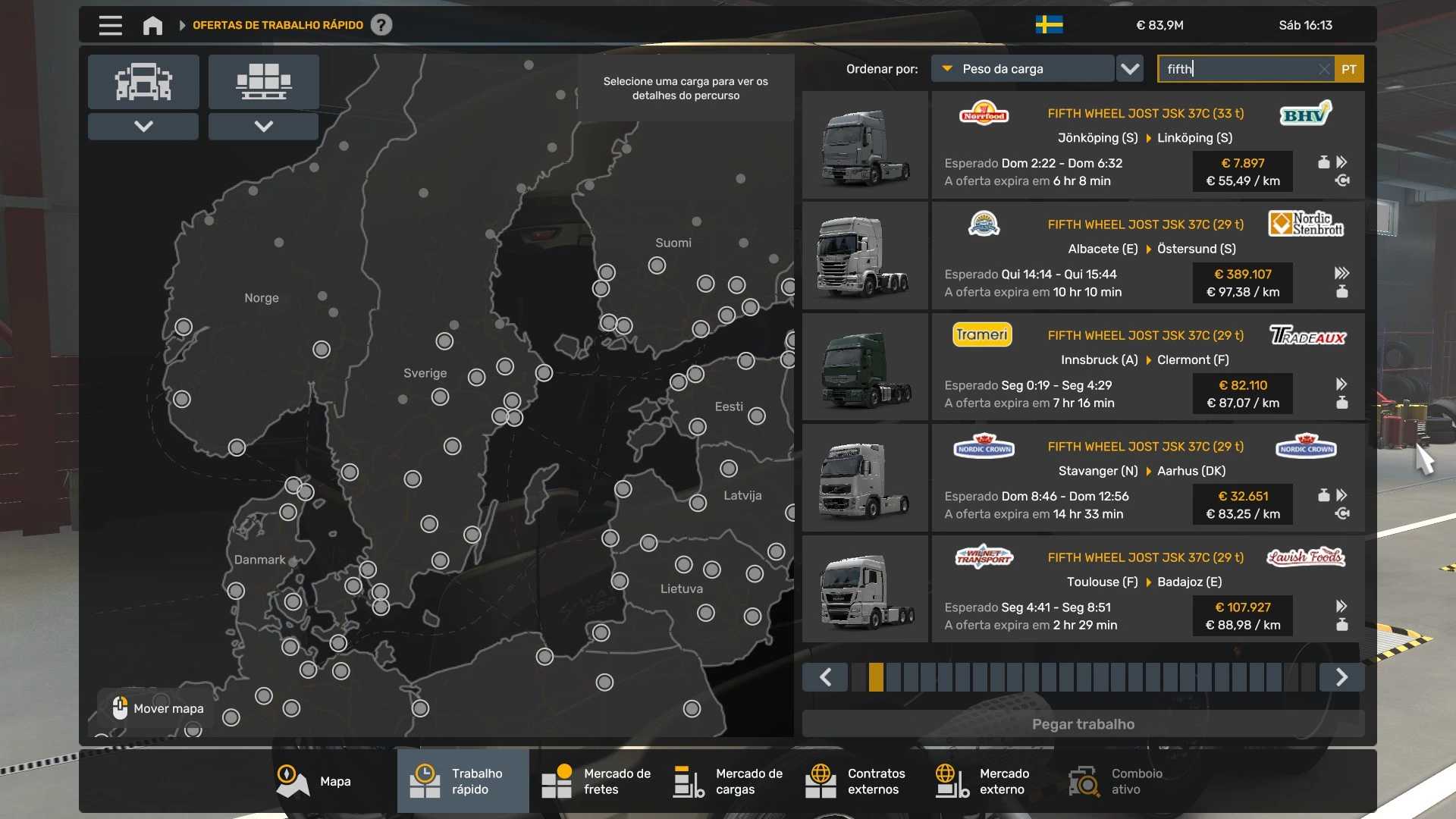Click the 'Pegar trabalho' button

[1083, 724]
